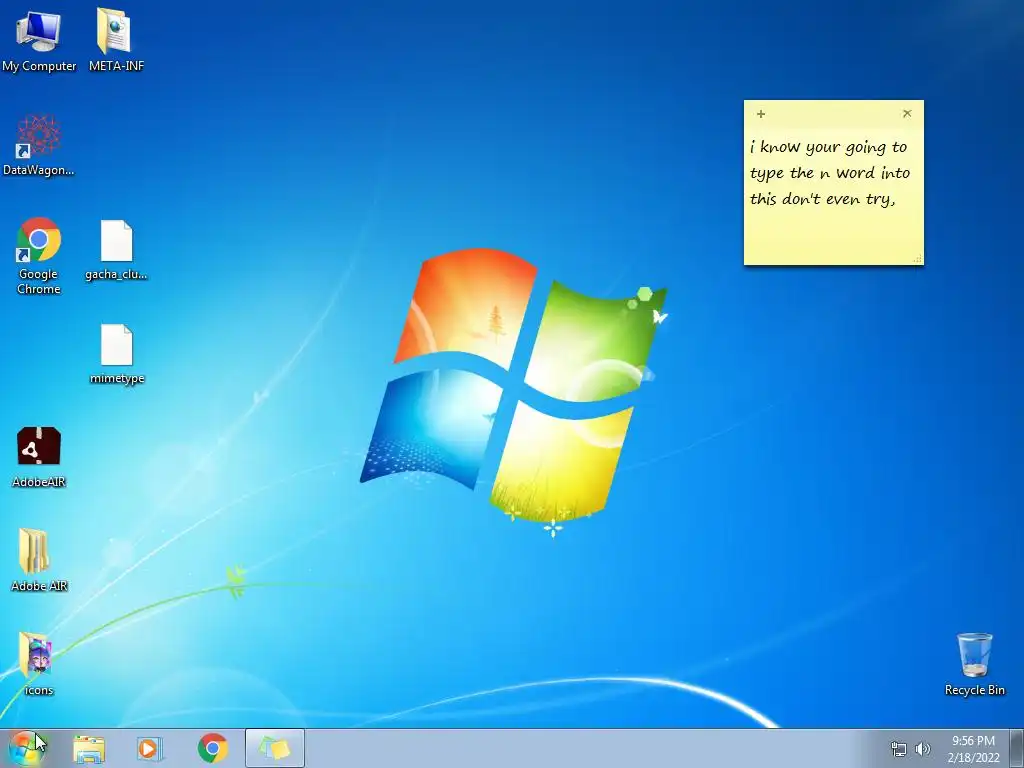Click the Show desktop button at taskbar end
1024x768 pixels.
click(1017, 748)
